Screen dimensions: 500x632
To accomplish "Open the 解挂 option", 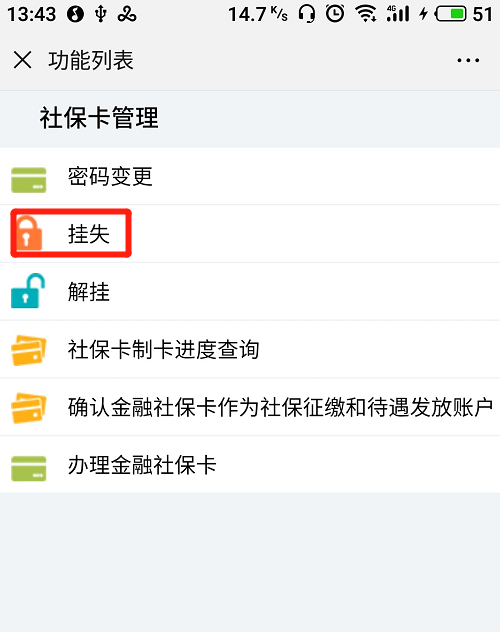I will [250, 291].
